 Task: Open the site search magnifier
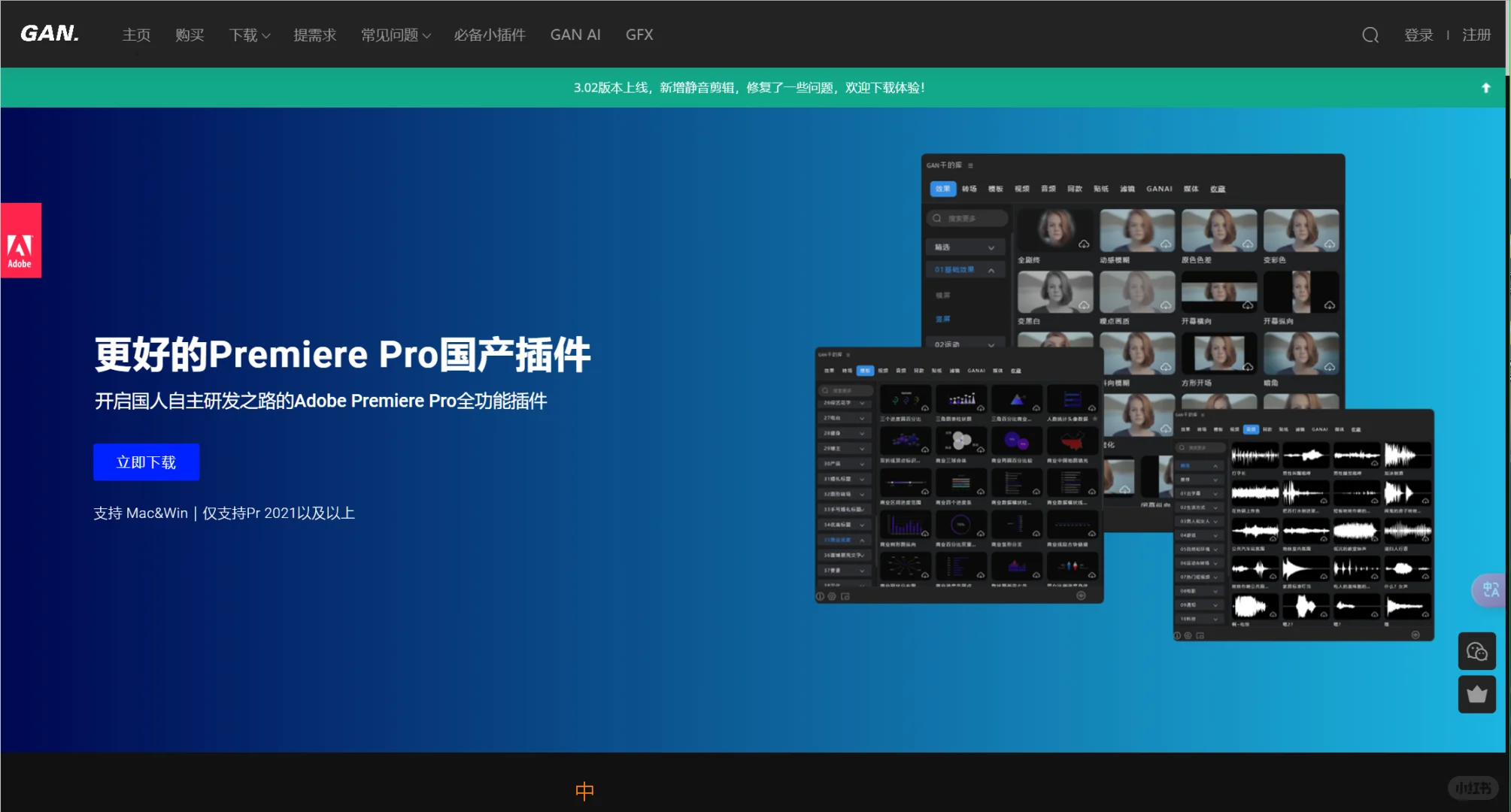pyautogui.click(x=1369, y=35)
